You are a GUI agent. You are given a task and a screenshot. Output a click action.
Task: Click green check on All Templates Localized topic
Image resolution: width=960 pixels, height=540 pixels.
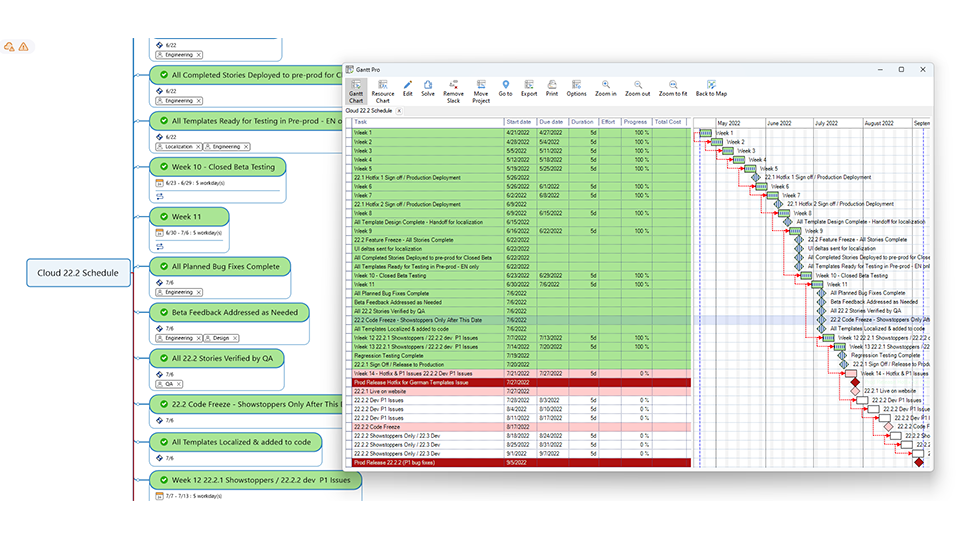(164, 442)
